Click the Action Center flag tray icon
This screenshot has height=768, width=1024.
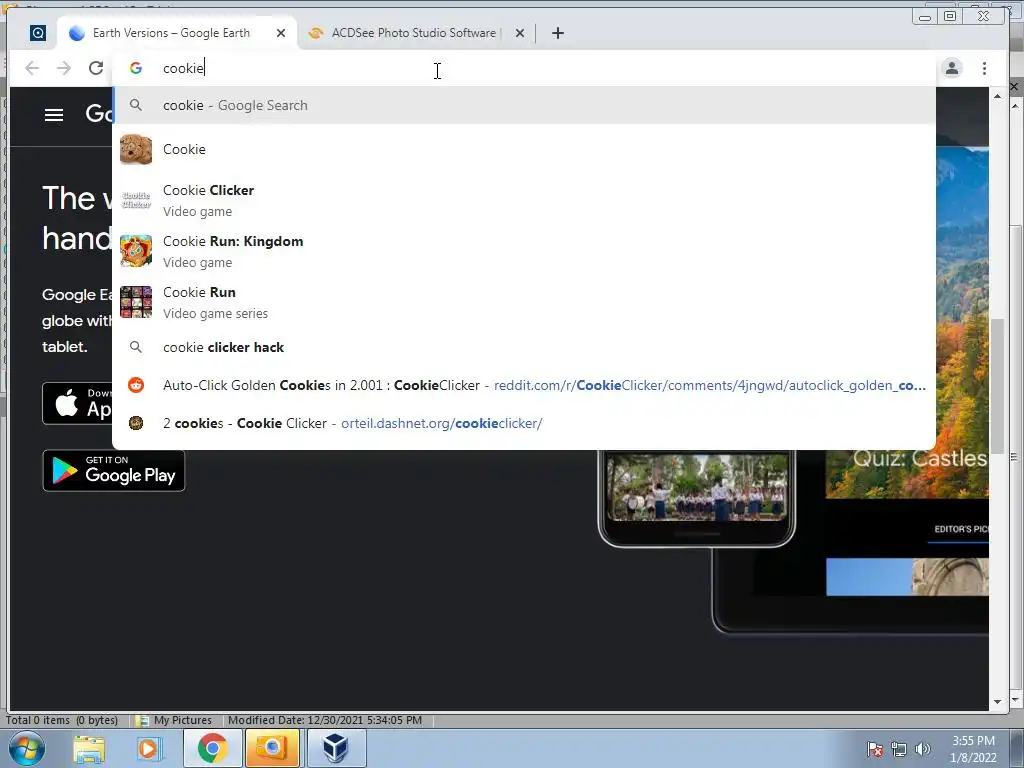coord(875,749)
